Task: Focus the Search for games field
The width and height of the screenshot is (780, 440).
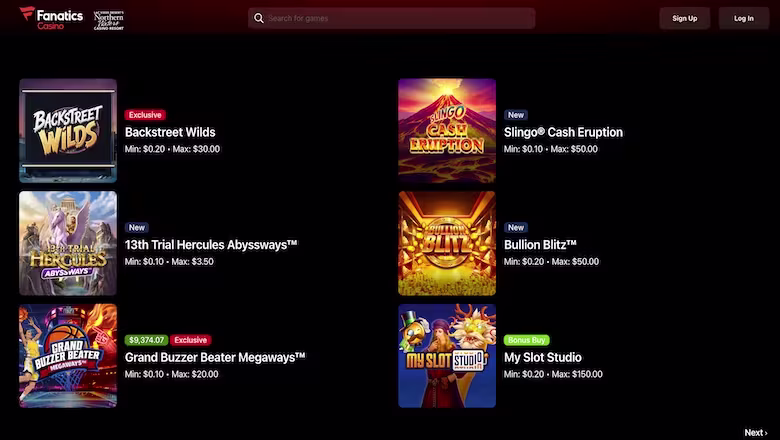Action: [391, 18]
